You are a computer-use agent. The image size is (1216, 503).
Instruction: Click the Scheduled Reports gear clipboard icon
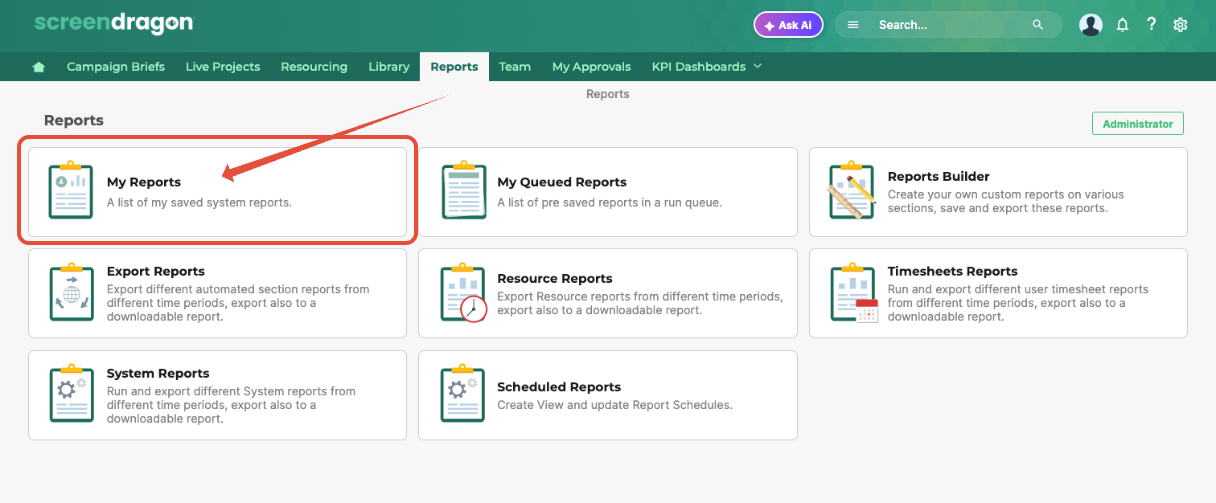click(463, 393)
